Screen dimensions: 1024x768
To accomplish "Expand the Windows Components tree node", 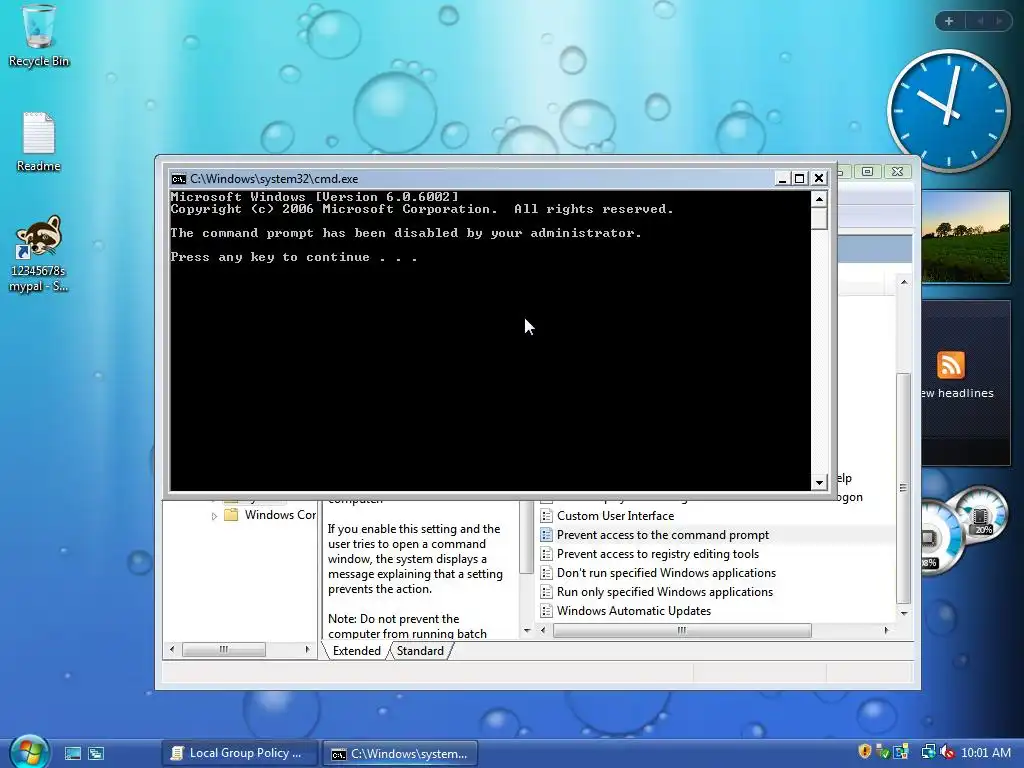I will pos(214,516).
